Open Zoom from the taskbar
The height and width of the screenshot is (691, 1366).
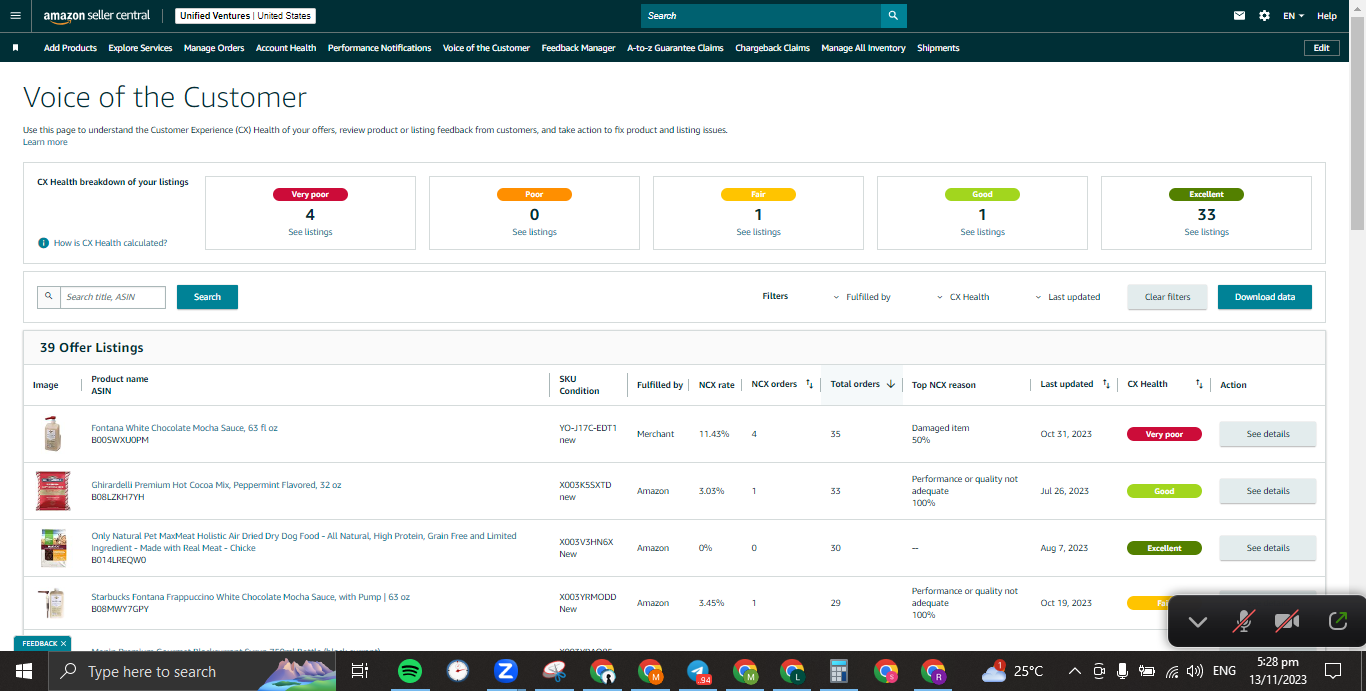click(505, 671)
